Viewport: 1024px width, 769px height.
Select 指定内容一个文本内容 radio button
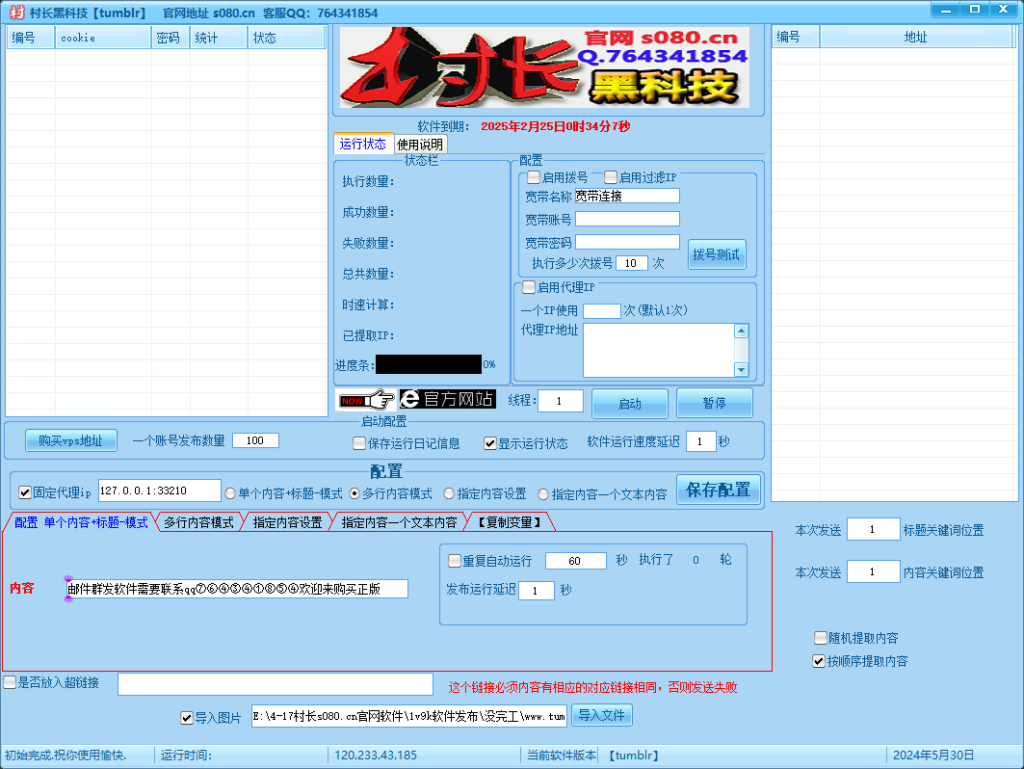543,494
